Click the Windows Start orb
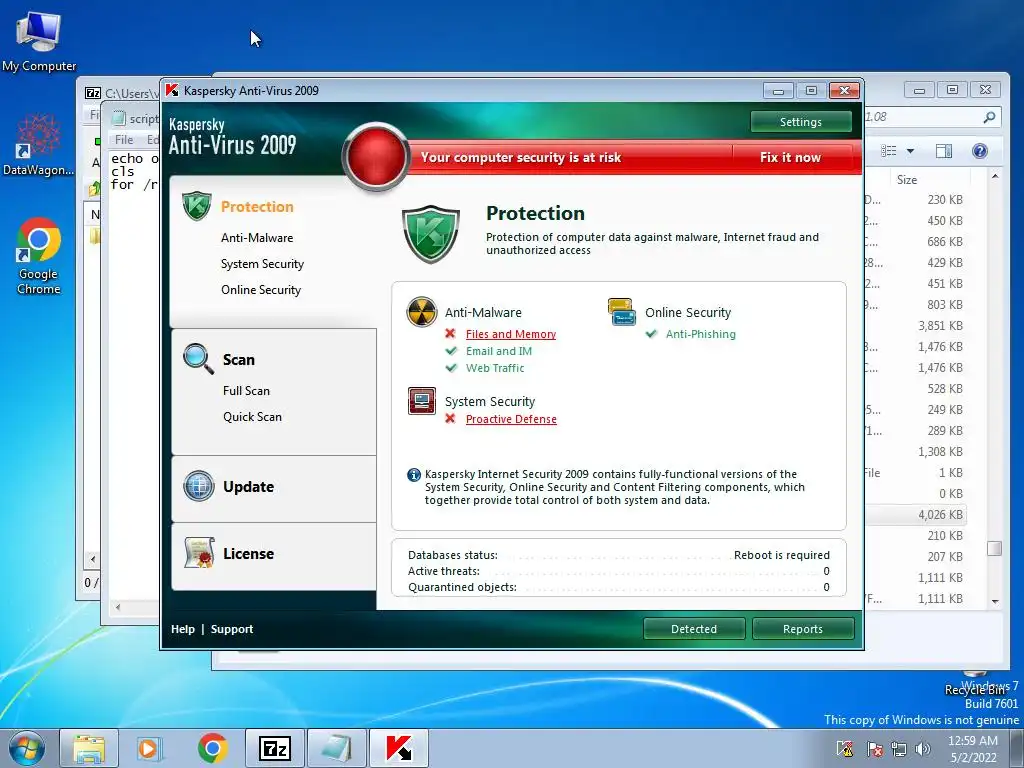The width and height of the screenshot is (1024, 768). pos(27,748)
